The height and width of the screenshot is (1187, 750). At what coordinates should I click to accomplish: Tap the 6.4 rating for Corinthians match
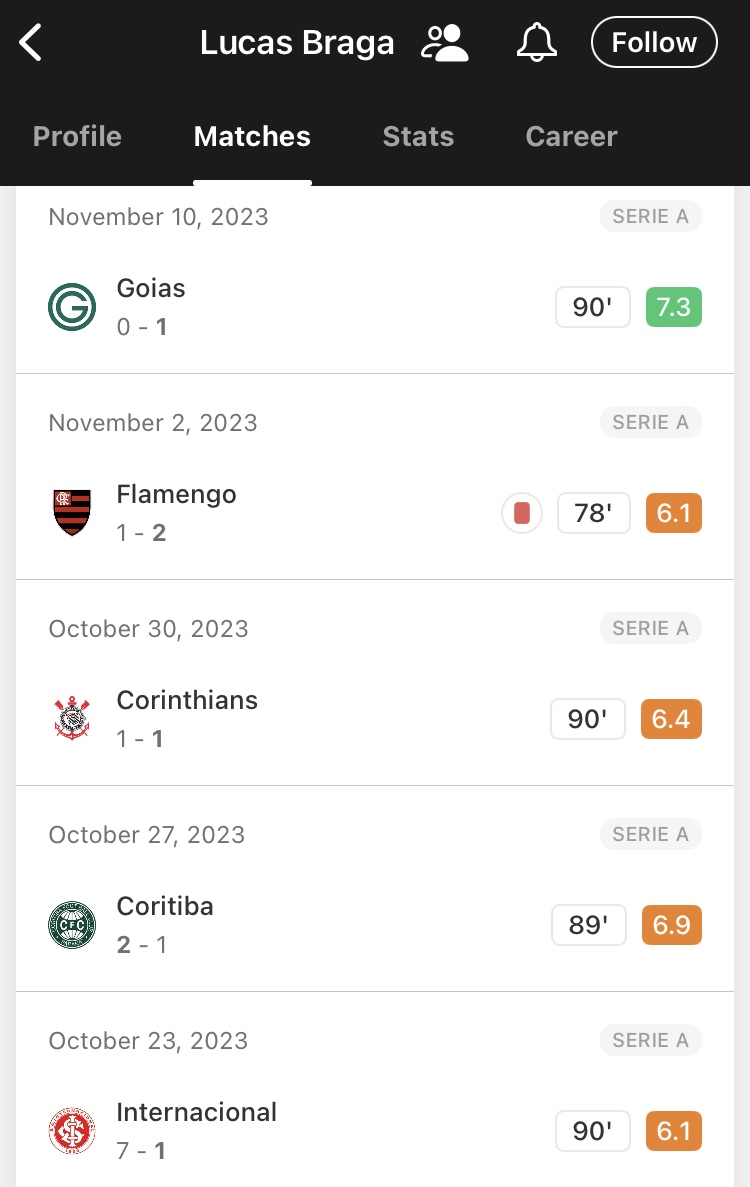pyautogui.click(x=671, y=718)
